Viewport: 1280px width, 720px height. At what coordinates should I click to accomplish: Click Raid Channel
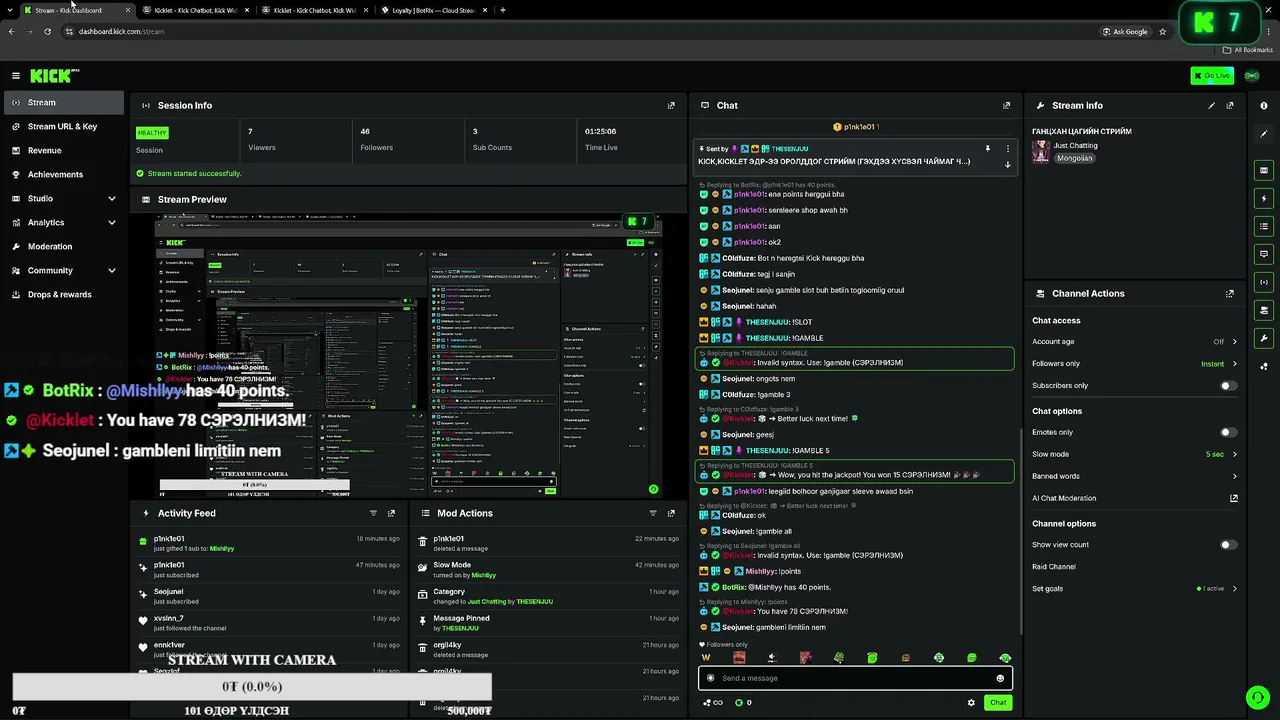(x=1054, y=566)
